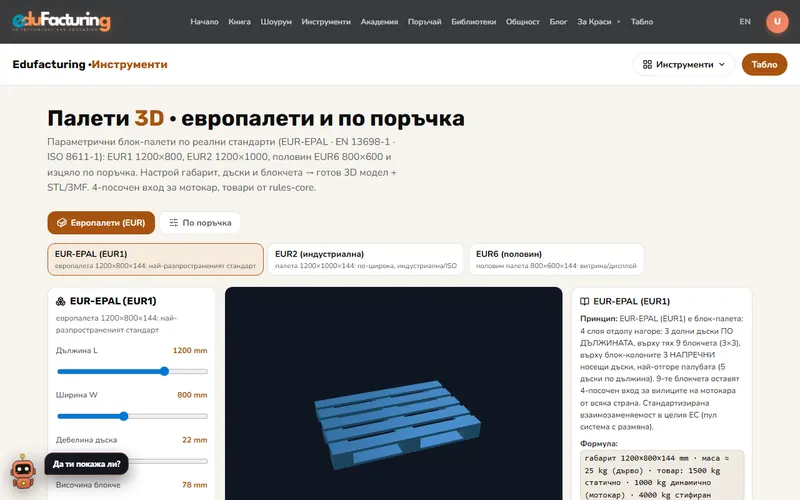This screenshot has width=800, height=500.
Task: Click the Височина блокче label
Action: point(88,485)
